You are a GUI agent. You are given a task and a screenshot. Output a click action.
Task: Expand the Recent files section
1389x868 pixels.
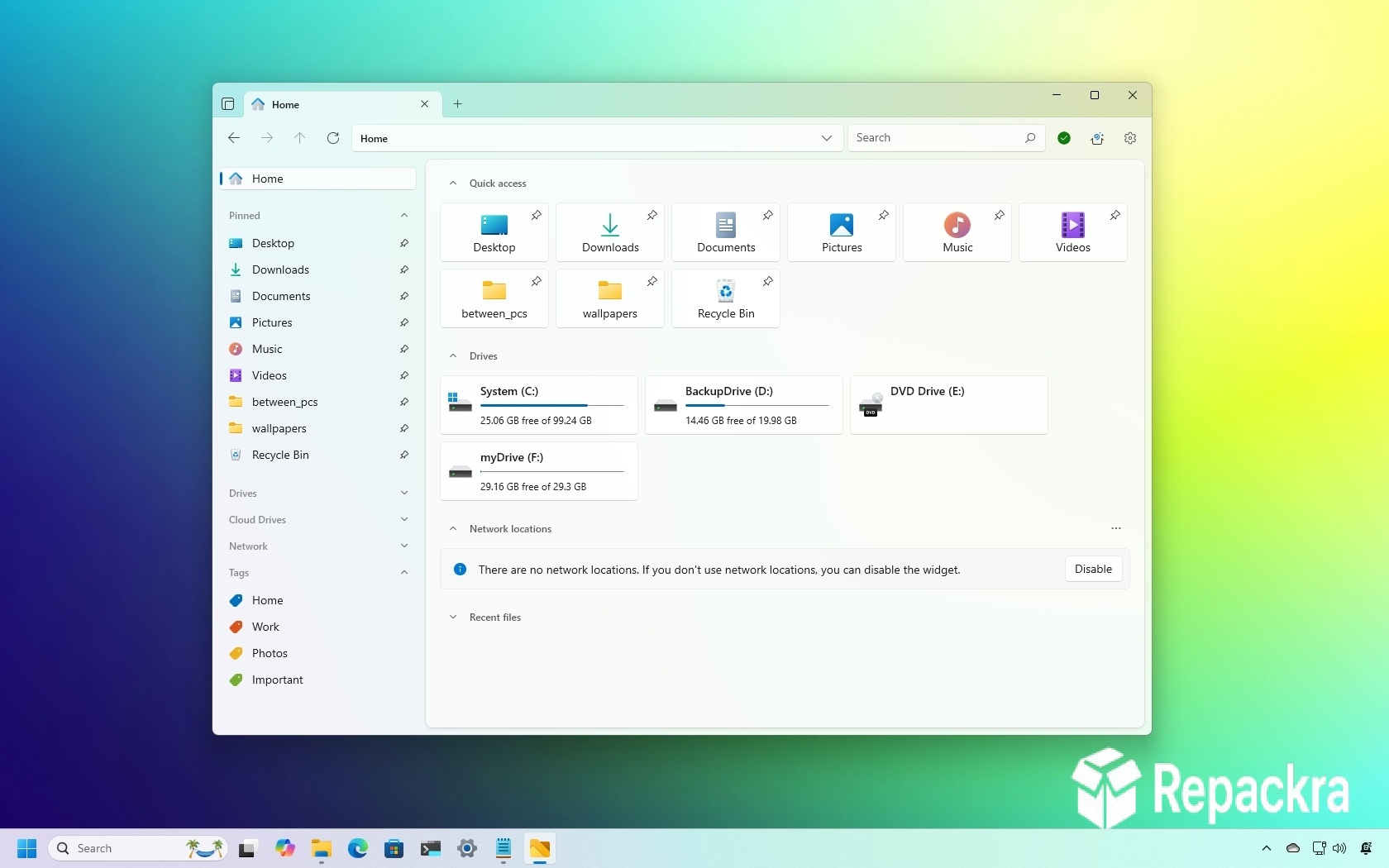(x=453, y=618)
